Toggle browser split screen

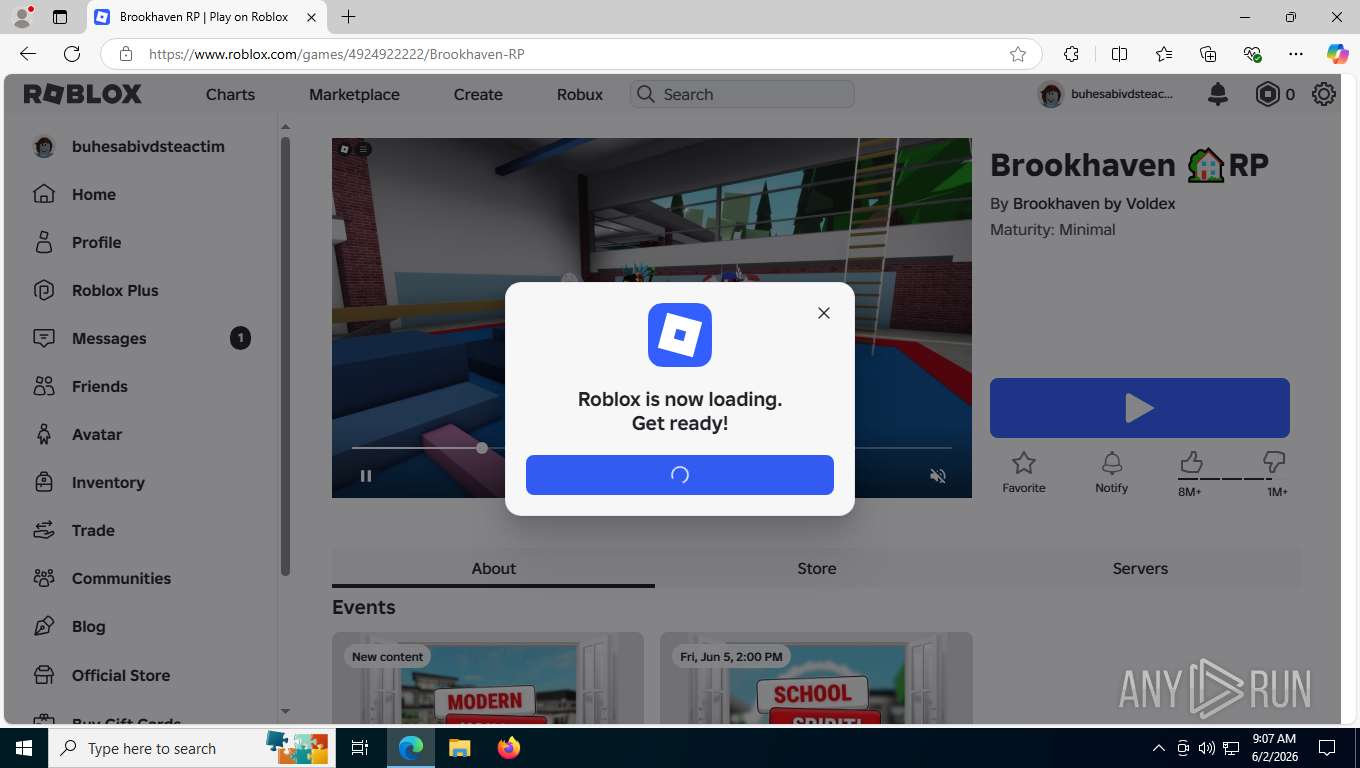[x=1119, y=54]
